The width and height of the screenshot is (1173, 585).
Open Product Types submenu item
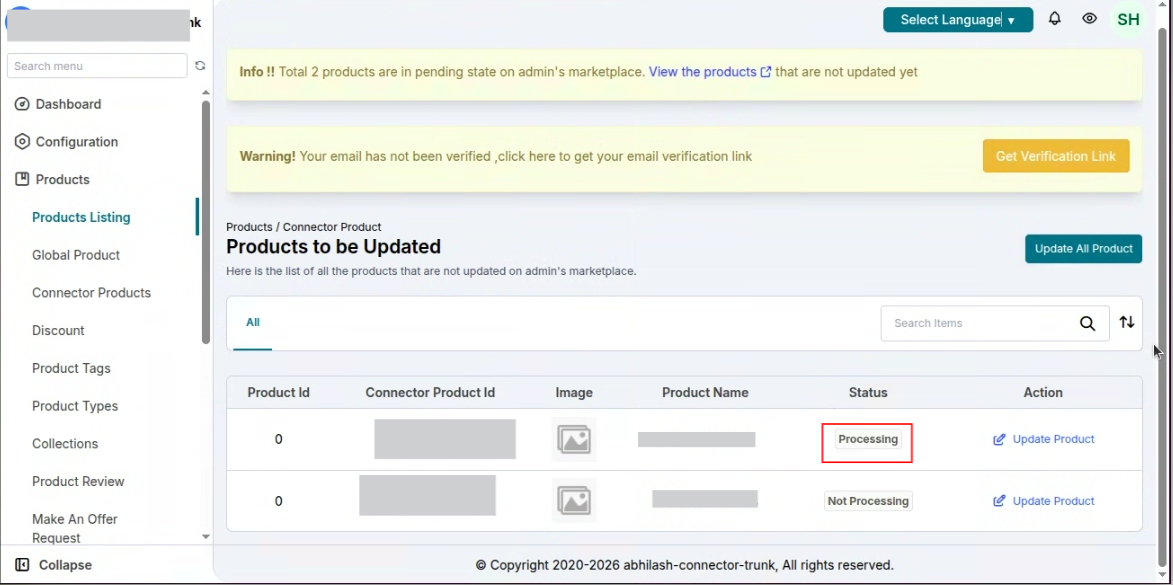click(75, 406)
